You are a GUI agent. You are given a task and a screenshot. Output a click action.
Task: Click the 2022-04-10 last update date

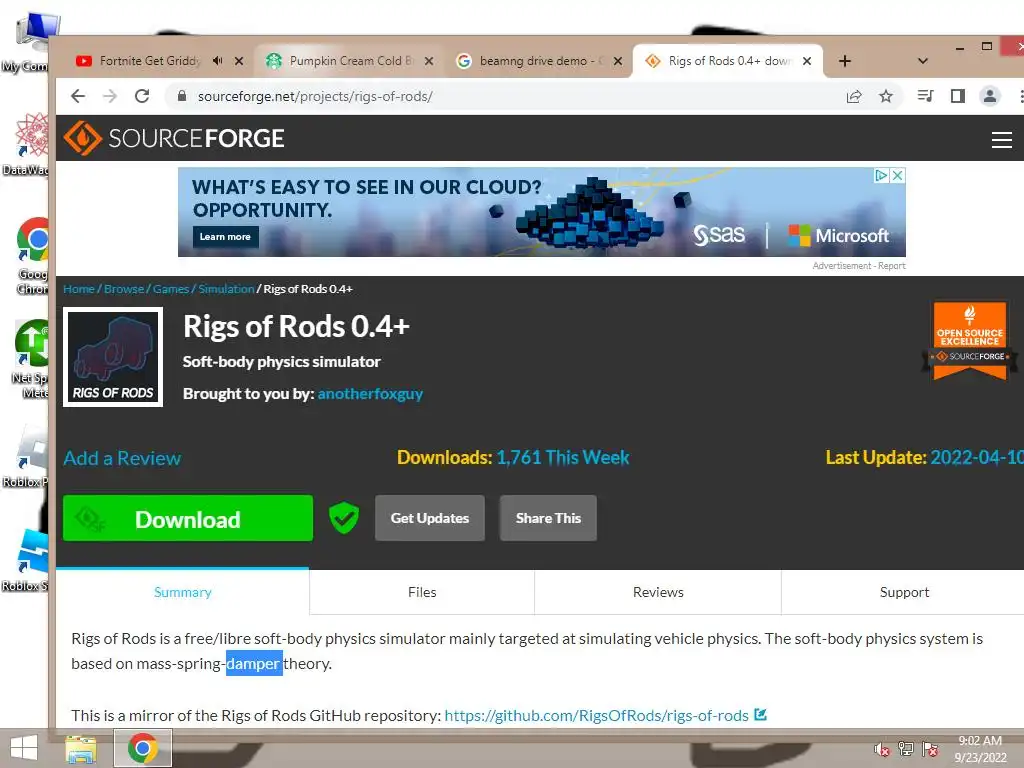[x=977, y=458]
